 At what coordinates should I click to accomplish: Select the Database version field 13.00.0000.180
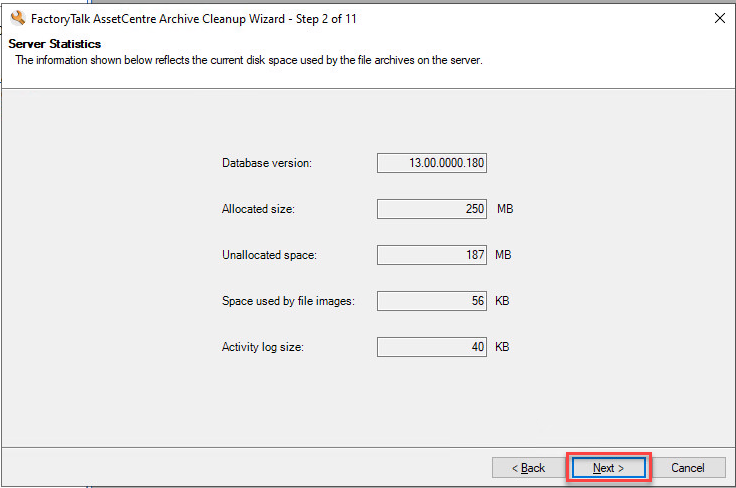(432, 163)
